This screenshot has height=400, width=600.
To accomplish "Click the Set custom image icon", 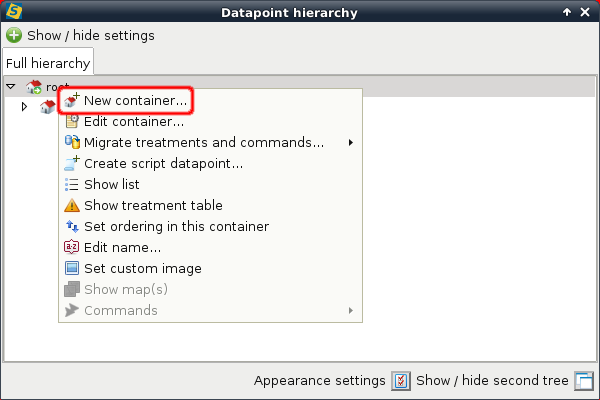I will [x=72, y=268].
